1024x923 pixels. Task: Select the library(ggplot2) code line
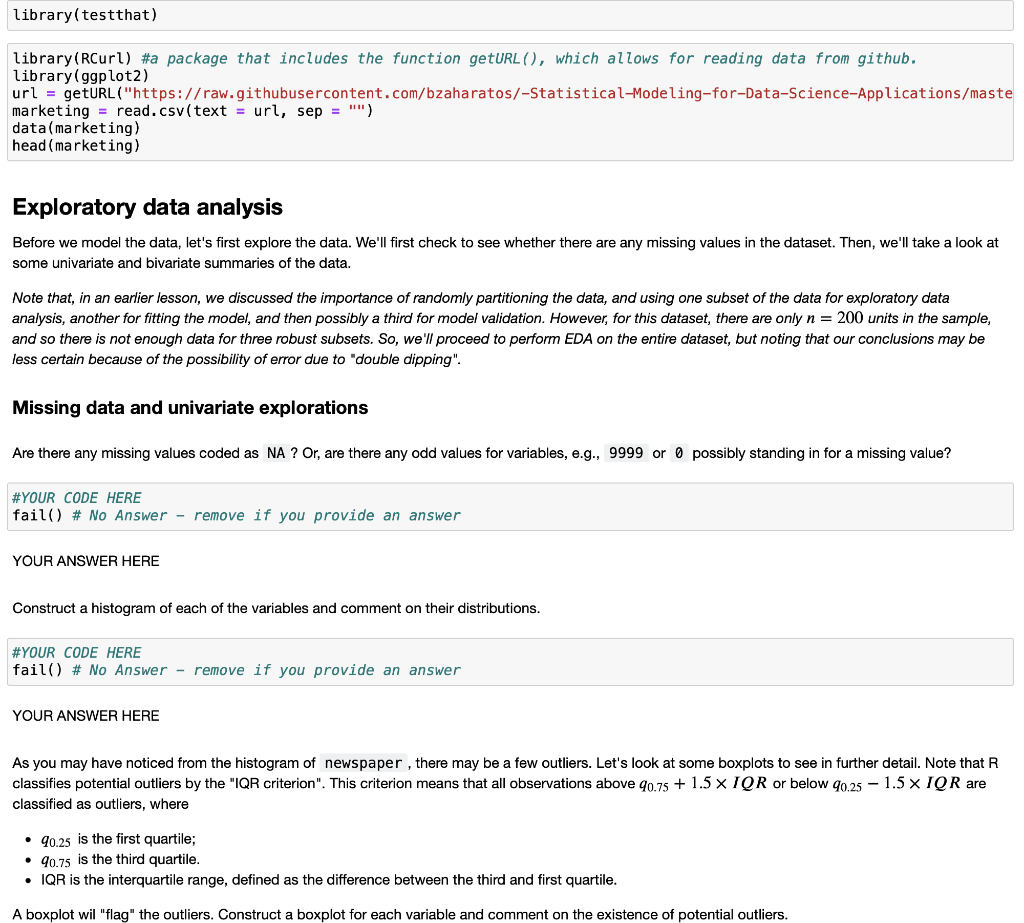pos(78,76)
